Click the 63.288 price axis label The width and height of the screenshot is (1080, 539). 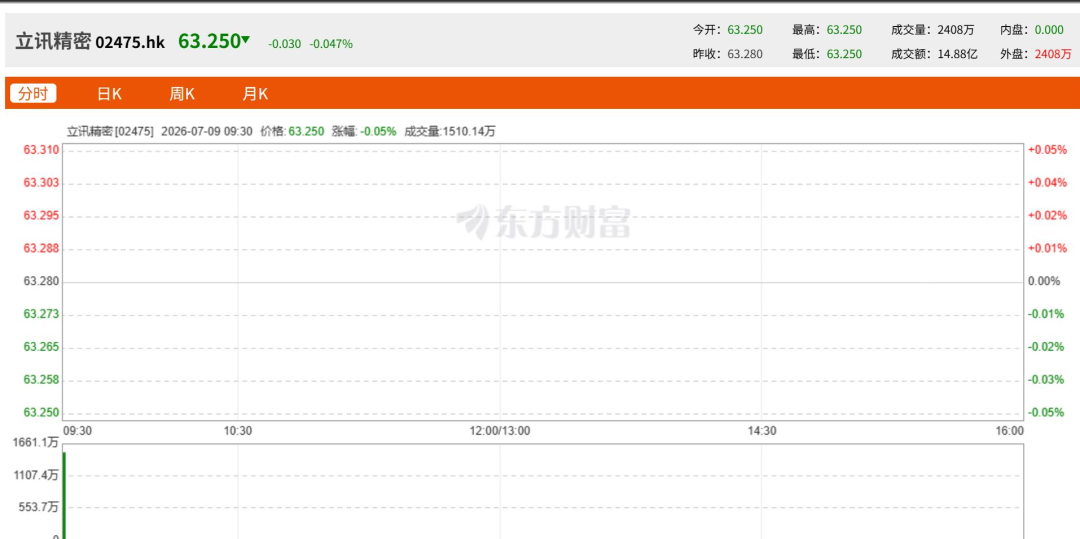tap(41, 248)
